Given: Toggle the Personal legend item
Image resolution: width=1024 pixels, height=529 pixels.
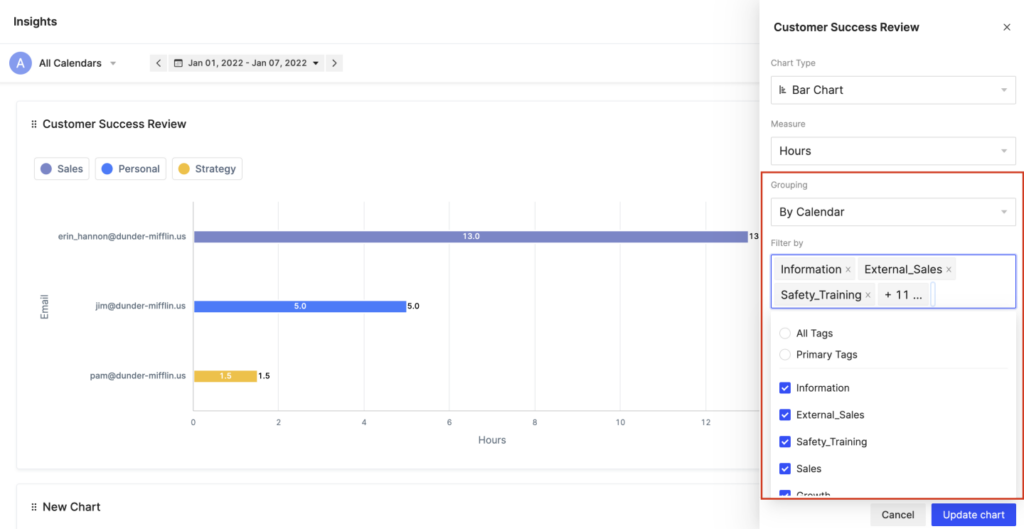Looking at the screenshot, I should click(x=131, y=168).
